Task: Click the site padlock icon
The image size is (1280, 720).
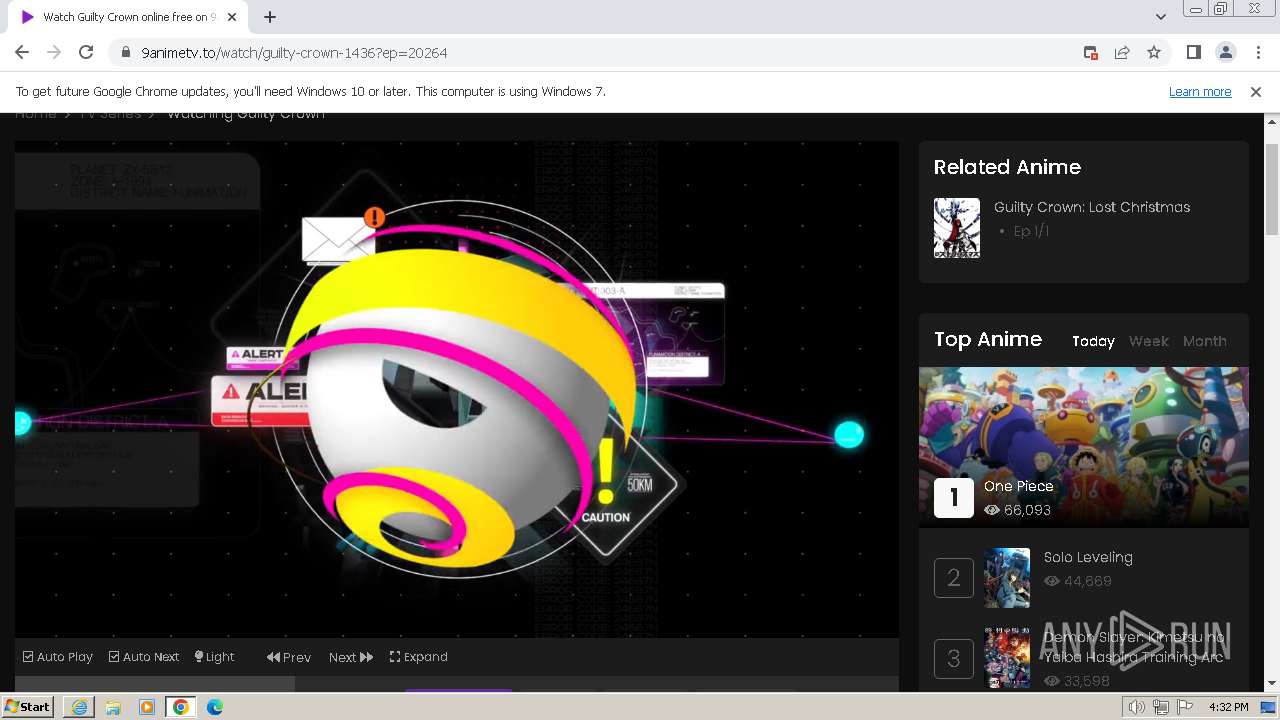Action: pos(126,52)
